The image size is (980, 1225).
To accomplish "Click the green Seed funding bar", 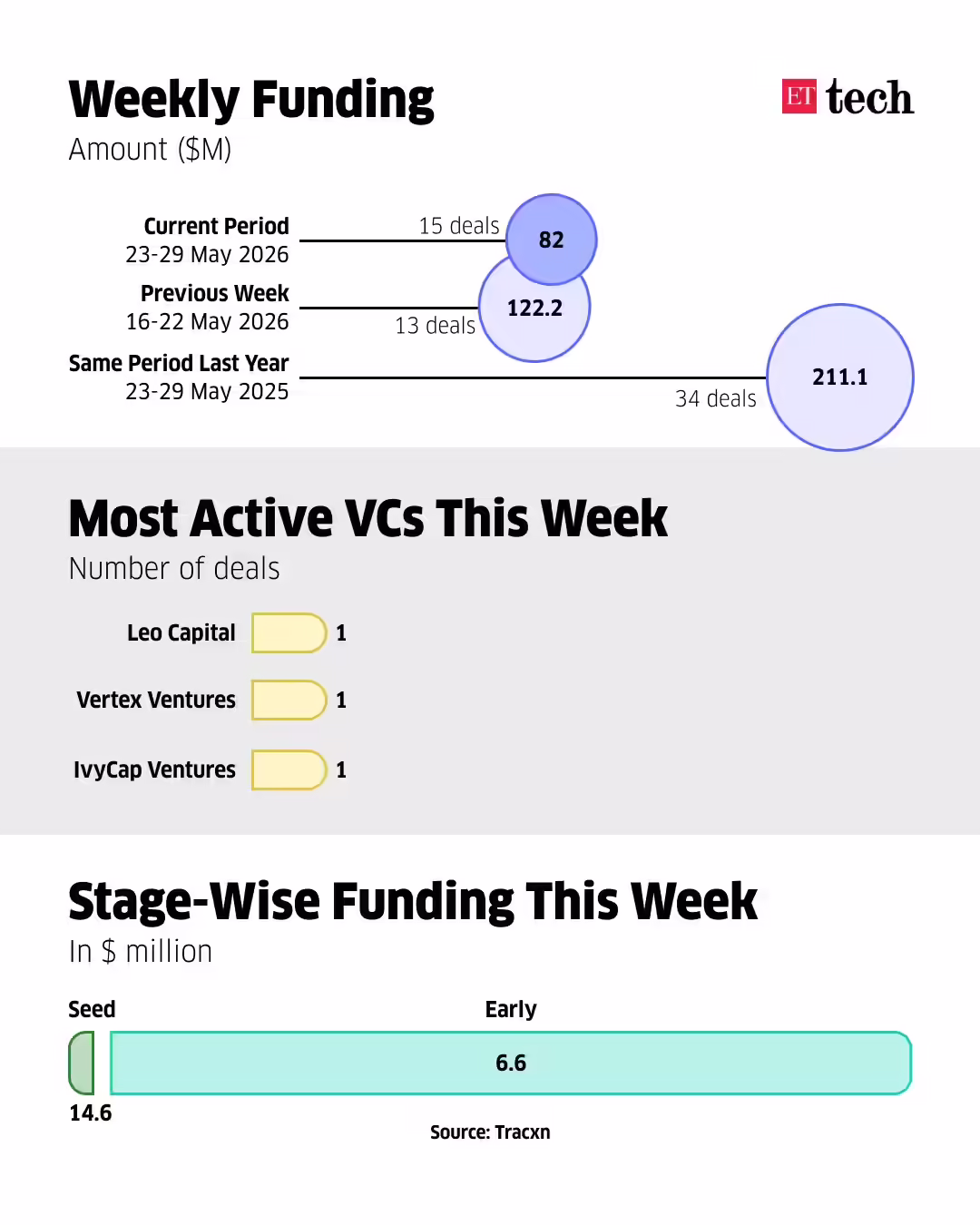I will 82,1063.
